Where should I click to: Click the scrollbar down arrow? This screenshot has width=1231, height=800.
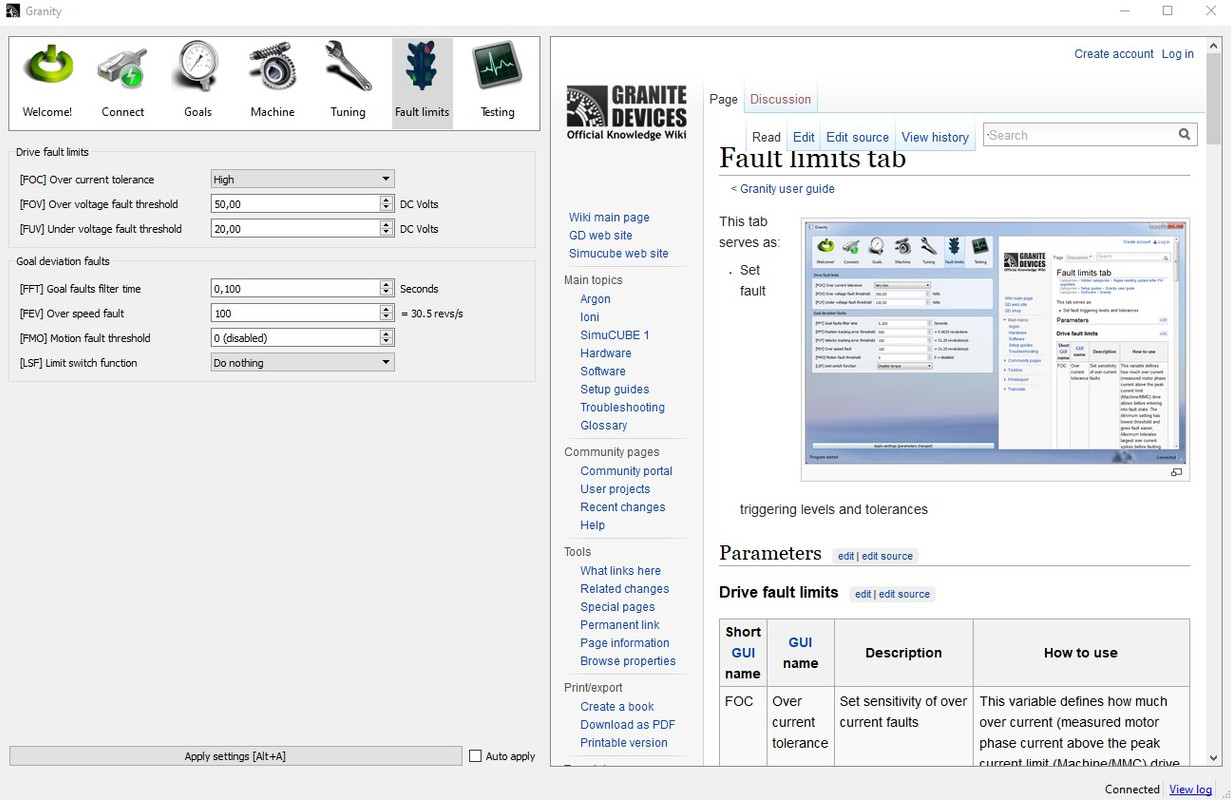(x=1214, y=759)
